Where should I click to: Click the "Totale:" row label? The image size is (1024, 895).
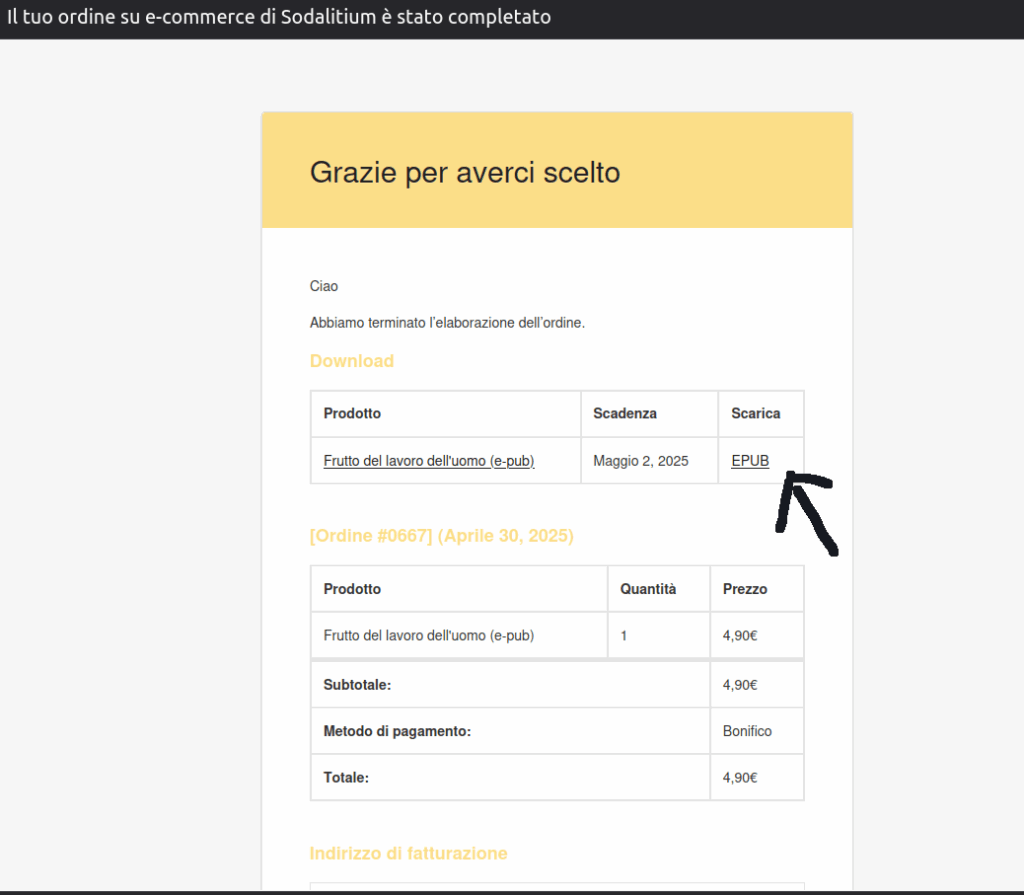pos(346,777)
